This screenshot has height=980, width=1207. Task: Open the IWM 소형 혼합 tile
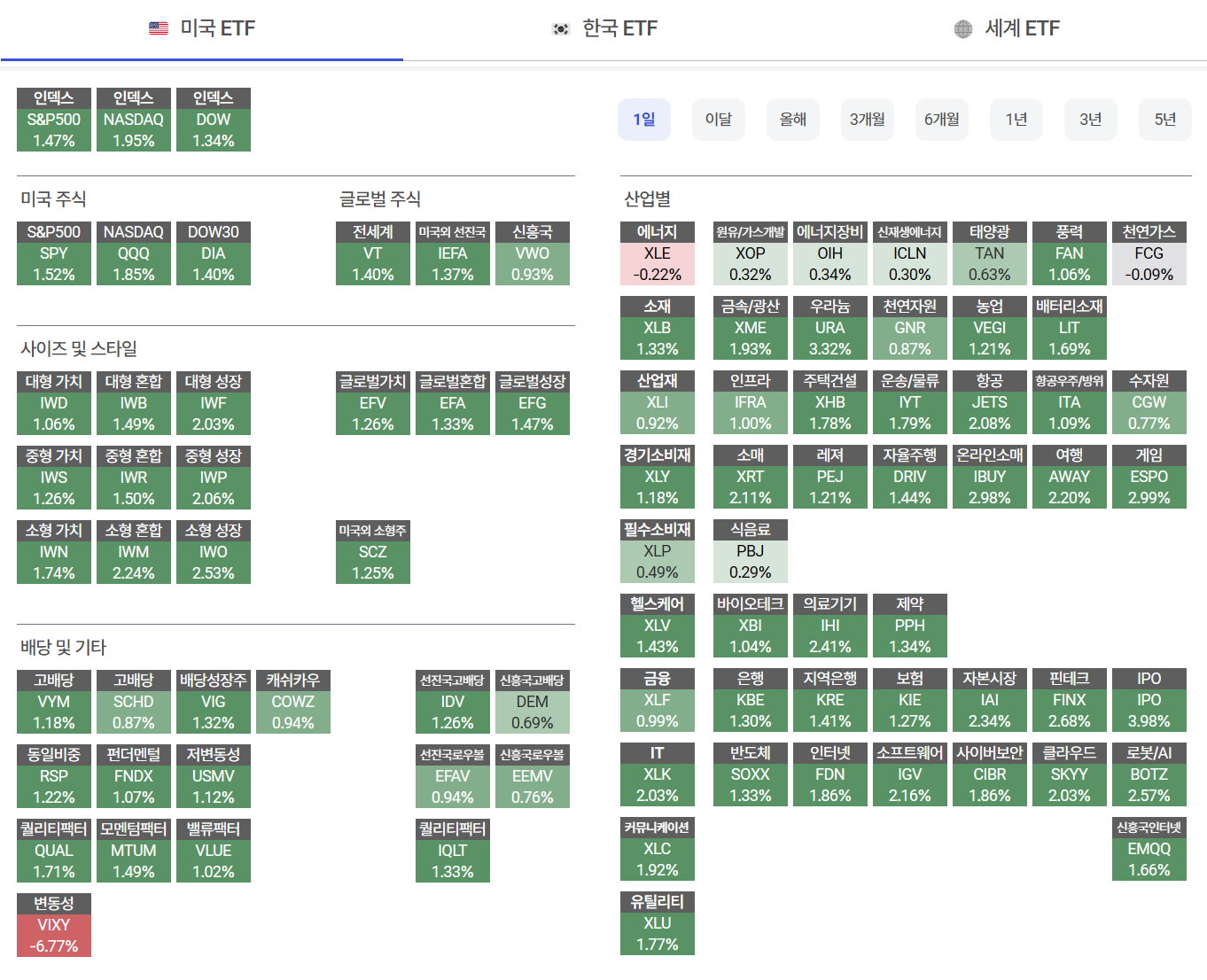[x=134, y=552]
